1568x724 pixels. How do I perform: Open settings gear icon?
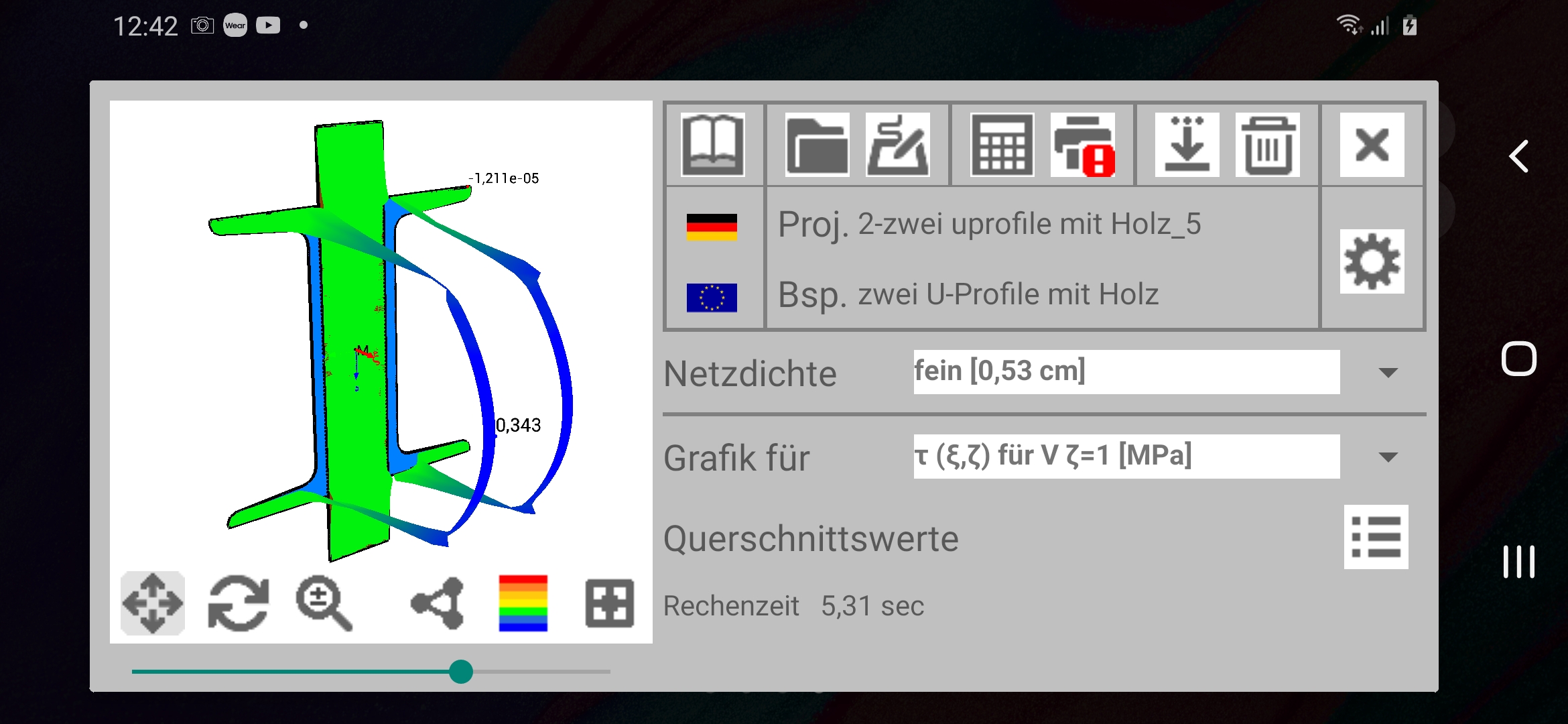pyautogui.click(x=1372, y=261)
